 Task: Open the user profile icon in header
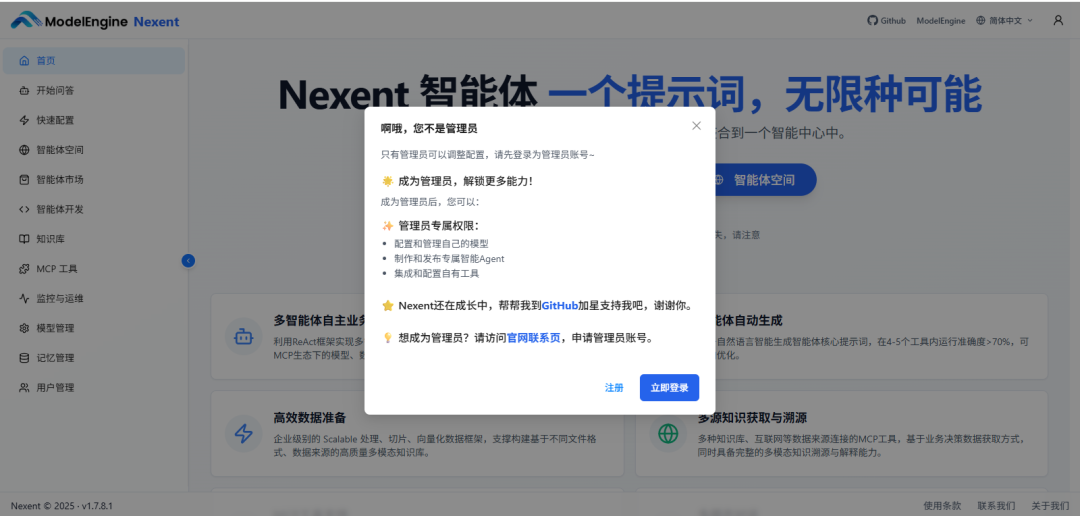(x=1058, y=21)
